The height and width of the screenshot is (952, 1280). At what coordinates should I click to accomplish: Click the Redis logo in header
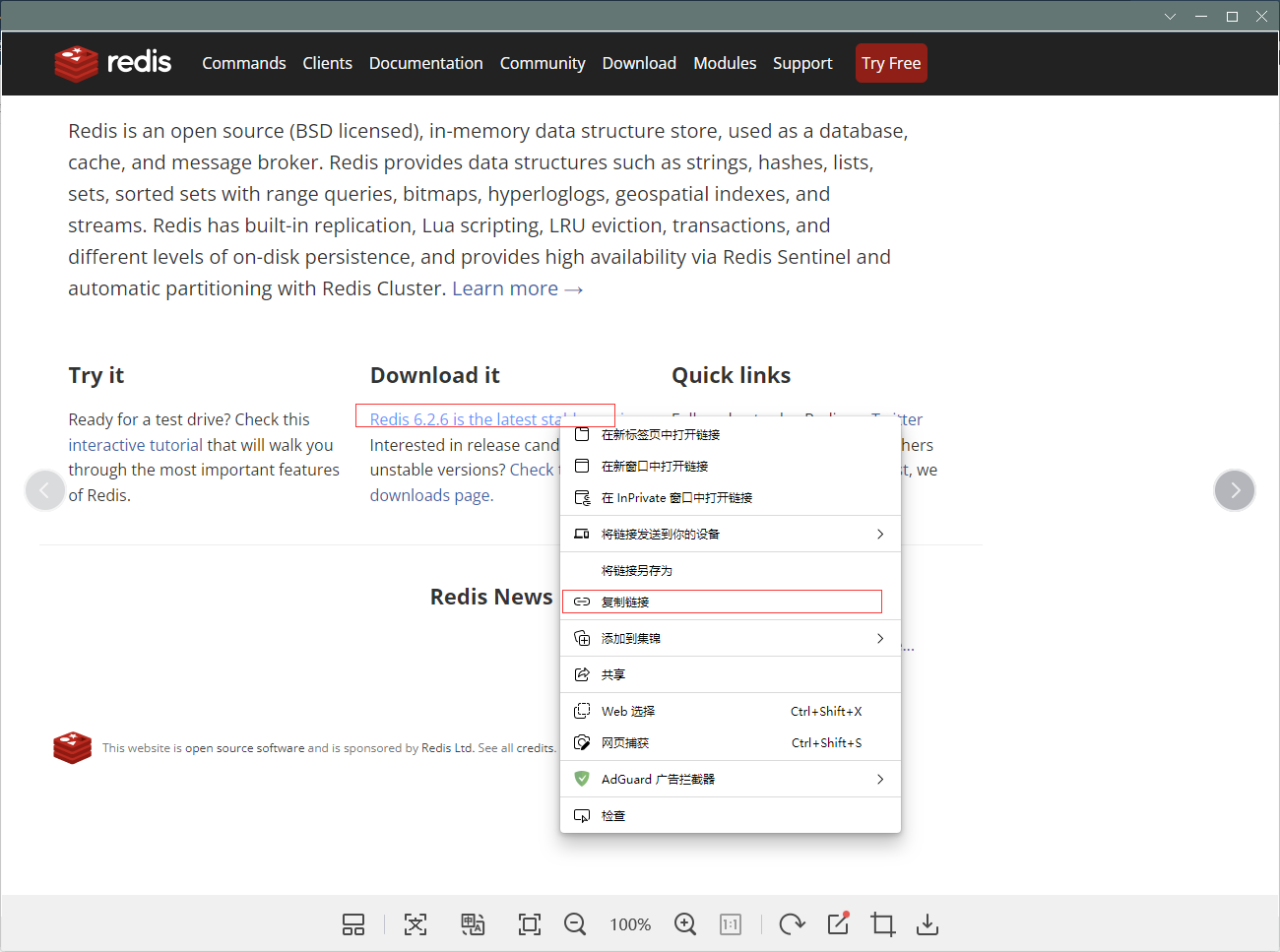(113, 63)
